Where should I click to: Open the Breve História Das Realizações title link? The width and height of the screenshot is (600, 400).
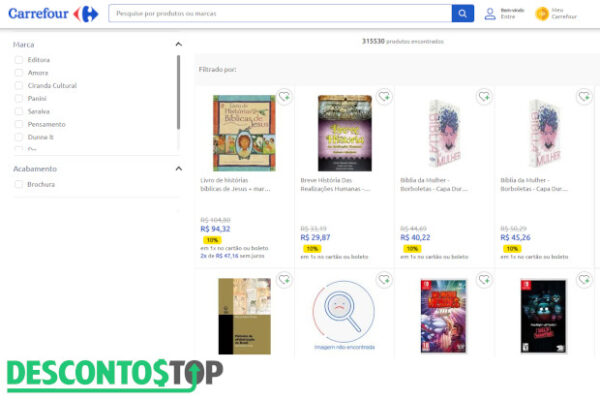[335, 184]
